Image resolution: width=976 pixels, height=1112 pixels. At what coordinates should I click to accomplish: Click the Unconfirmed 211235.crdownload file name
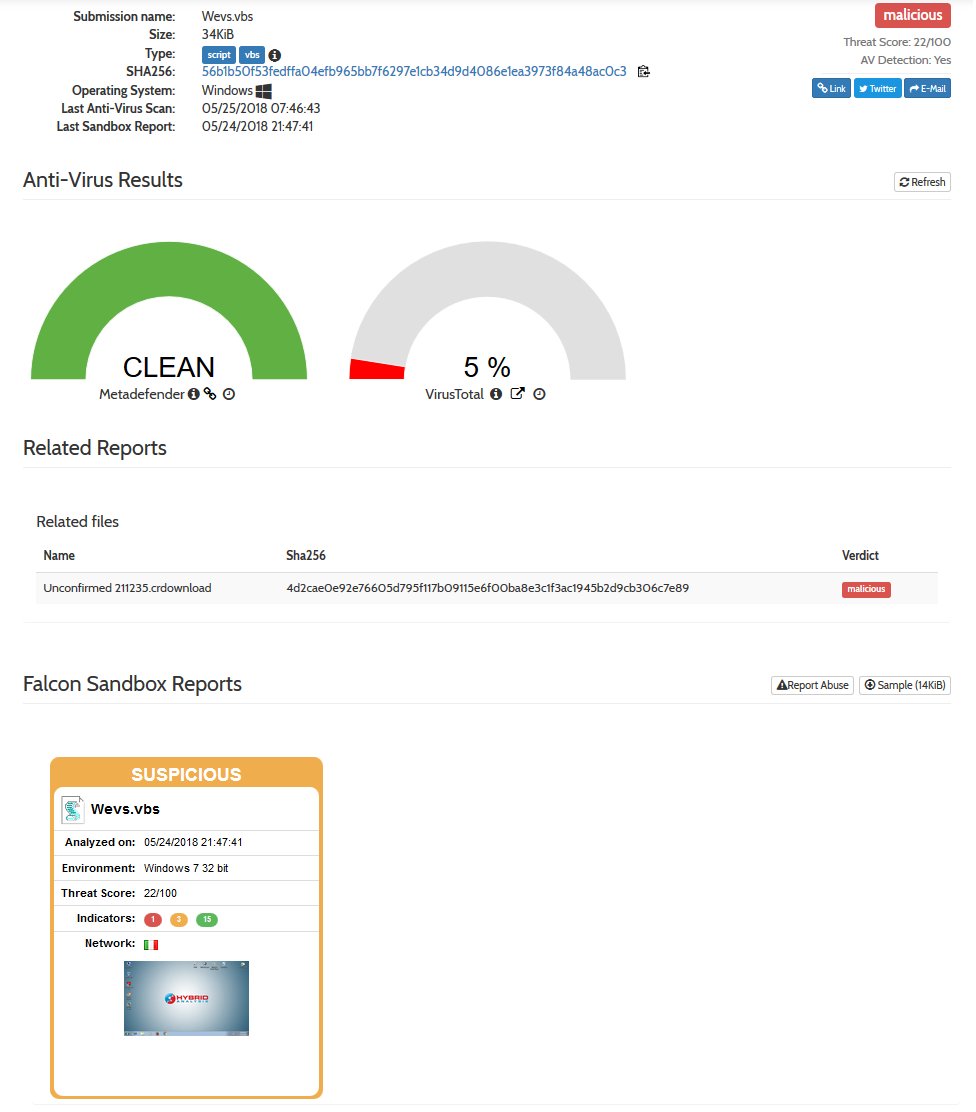128,589
